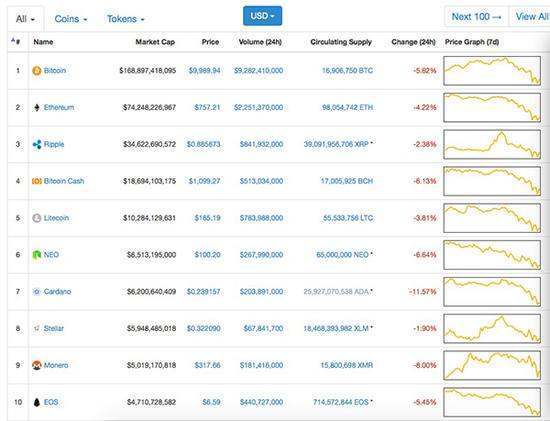Click the Litecoin logo icon

36,218
